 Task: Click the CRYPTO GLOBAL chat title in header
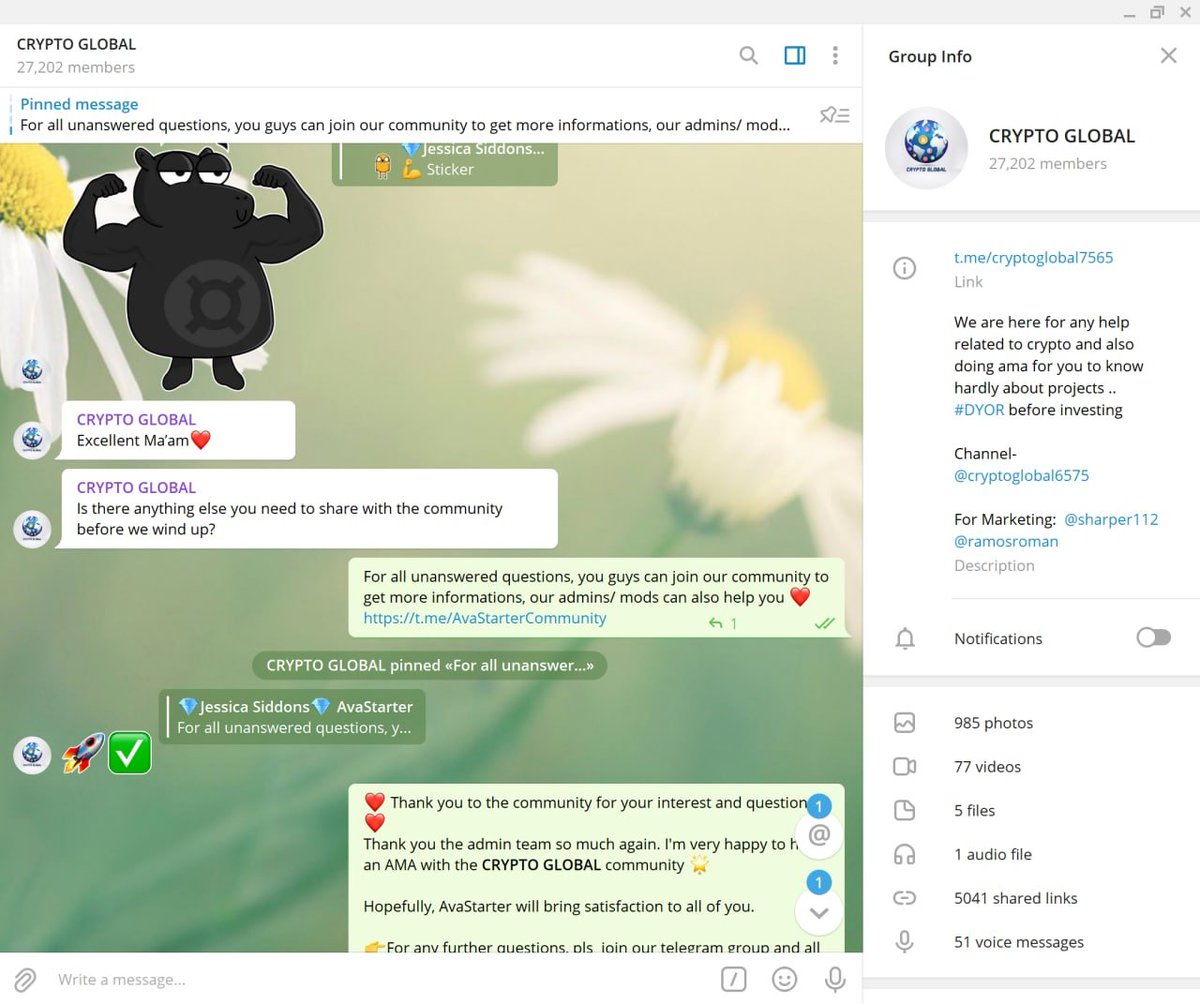(76, 44)
